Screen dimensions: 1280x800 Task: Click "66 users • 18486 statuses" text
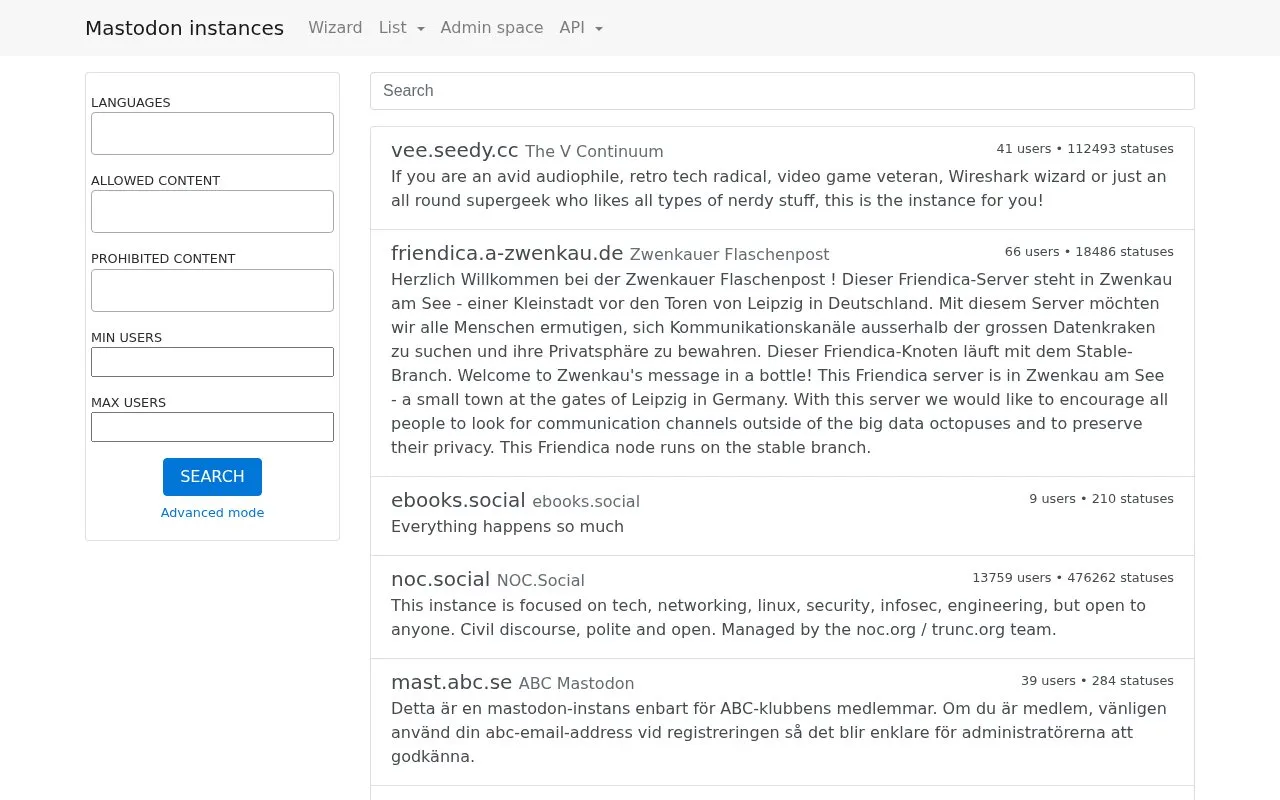pyautogui.click(x=1089, y=252)
